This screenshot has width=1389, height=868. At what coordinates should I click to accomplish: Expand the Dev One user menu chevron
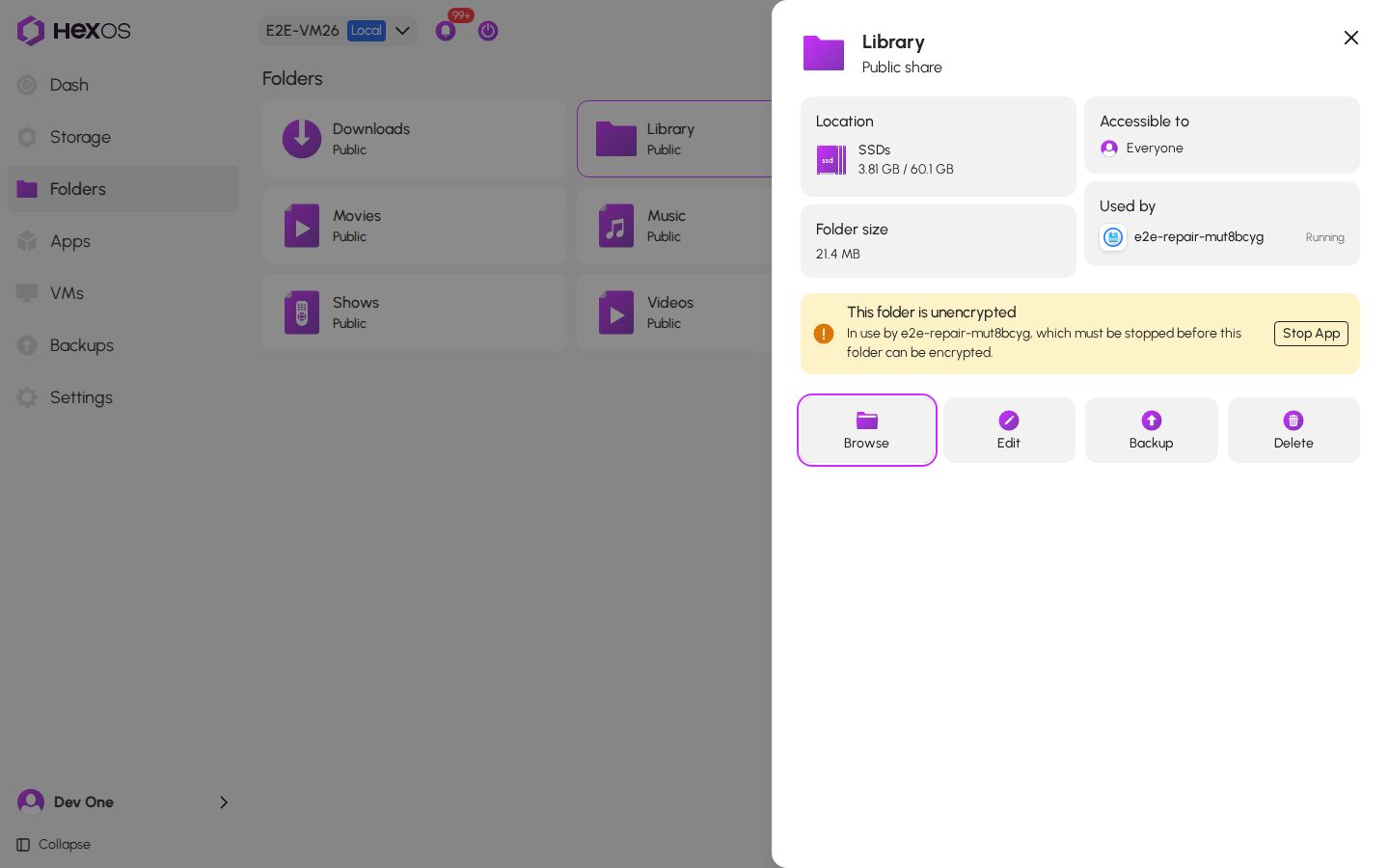(x=224, y=802)
